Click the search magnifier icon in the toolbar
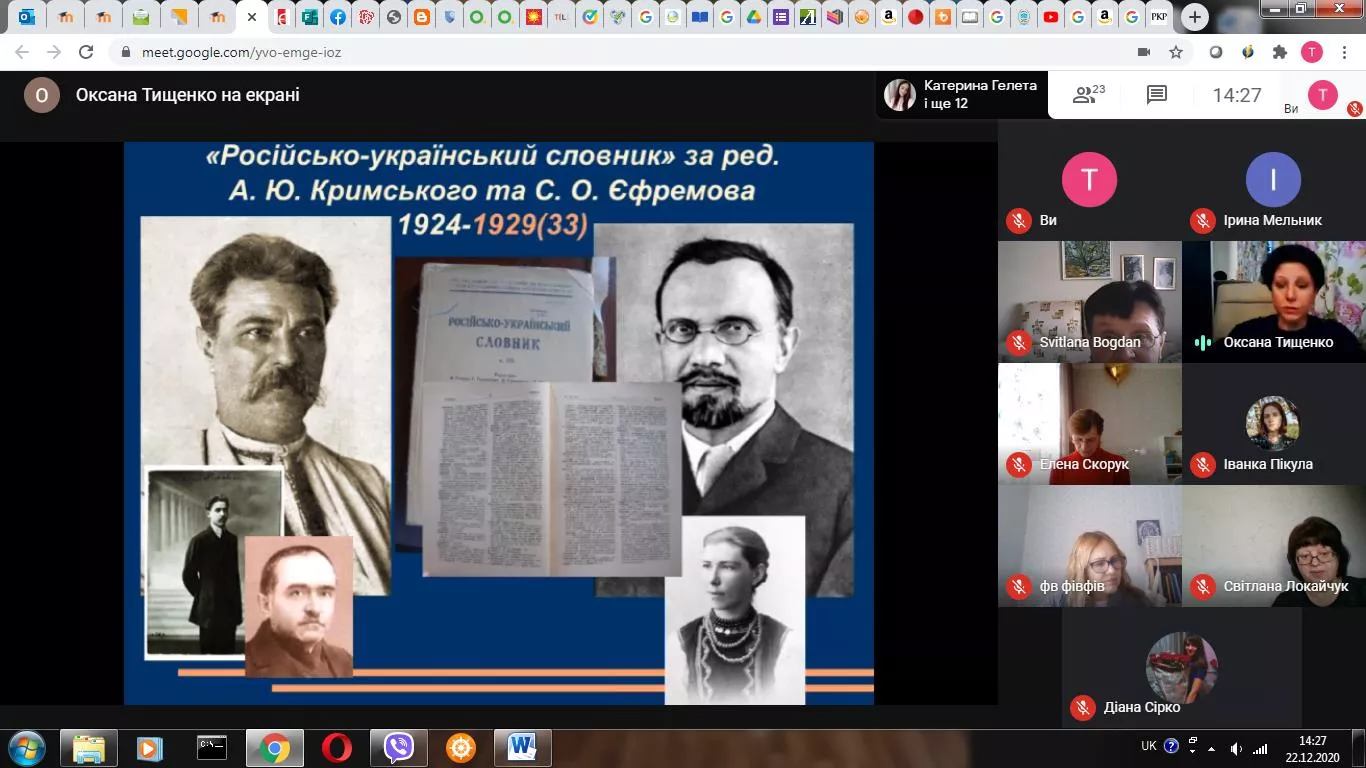This screenshot has height=768, width=1366. (x=1216, y=52)
